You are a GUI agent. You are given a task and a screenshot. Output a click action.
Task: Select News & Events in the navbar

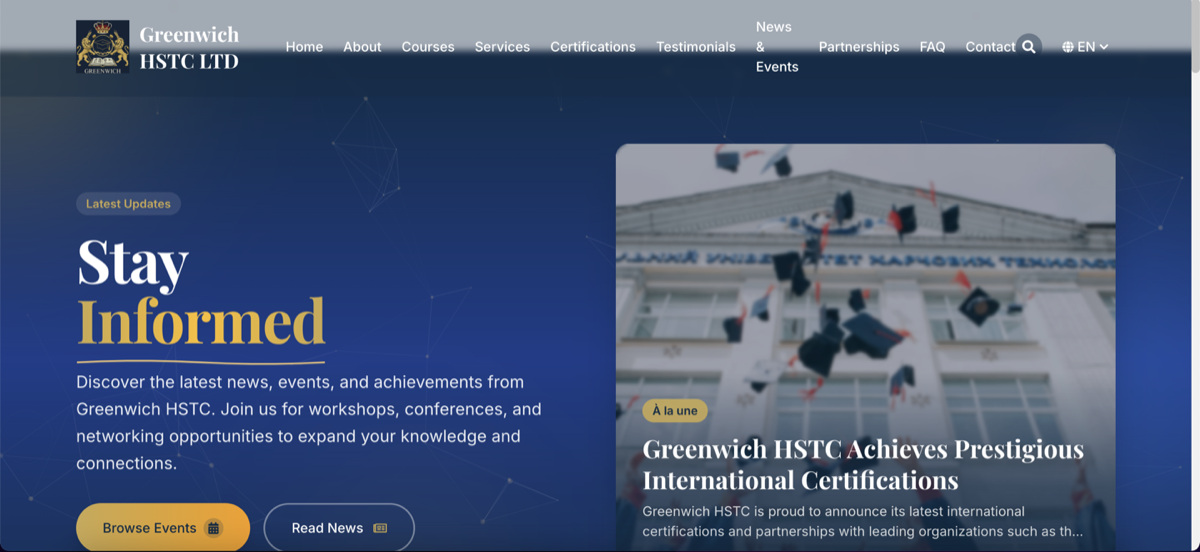777,47
